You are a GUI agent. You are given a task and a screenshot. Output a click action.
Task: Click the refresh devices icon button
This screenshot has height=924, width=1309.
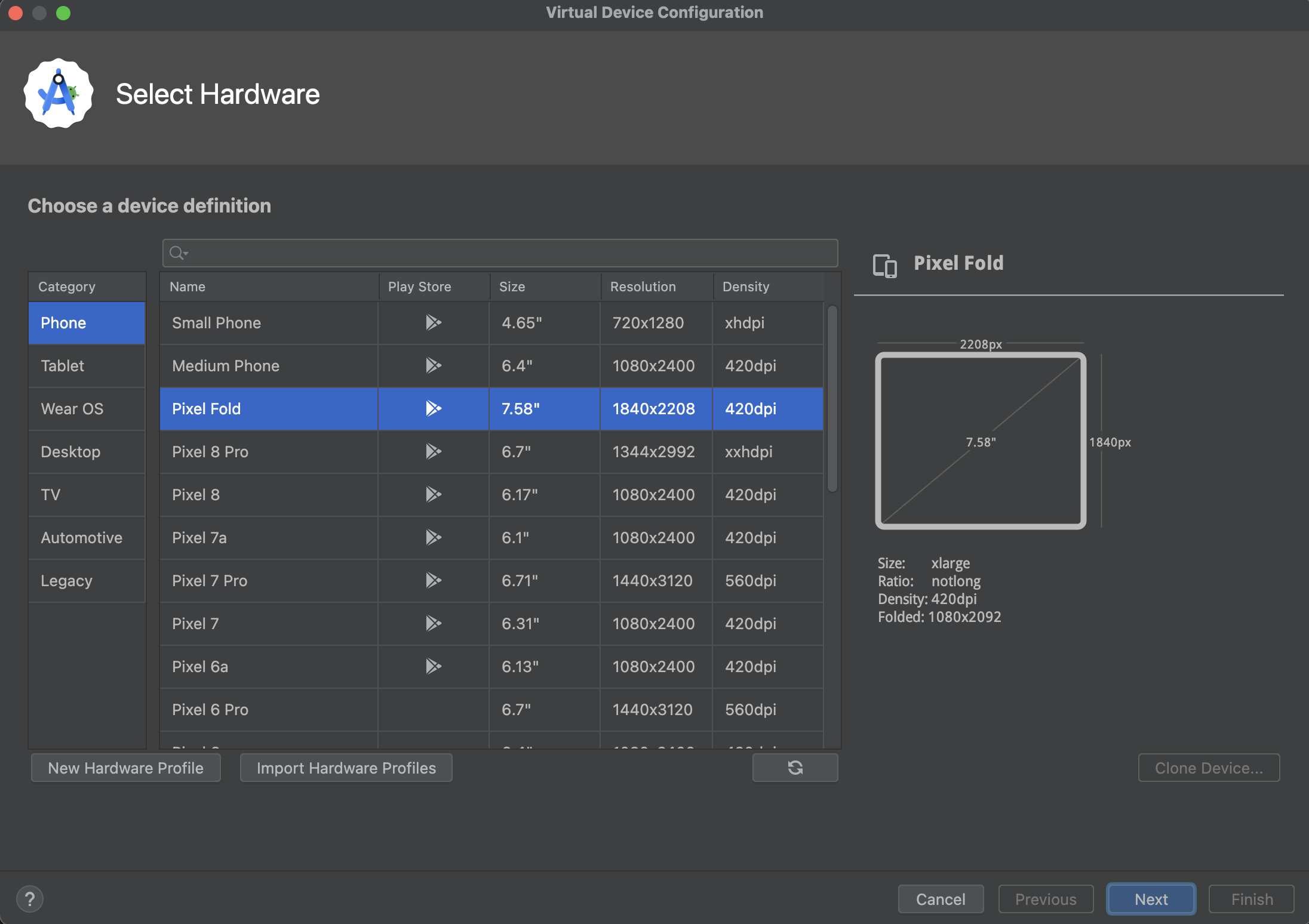tap(795, 767)
